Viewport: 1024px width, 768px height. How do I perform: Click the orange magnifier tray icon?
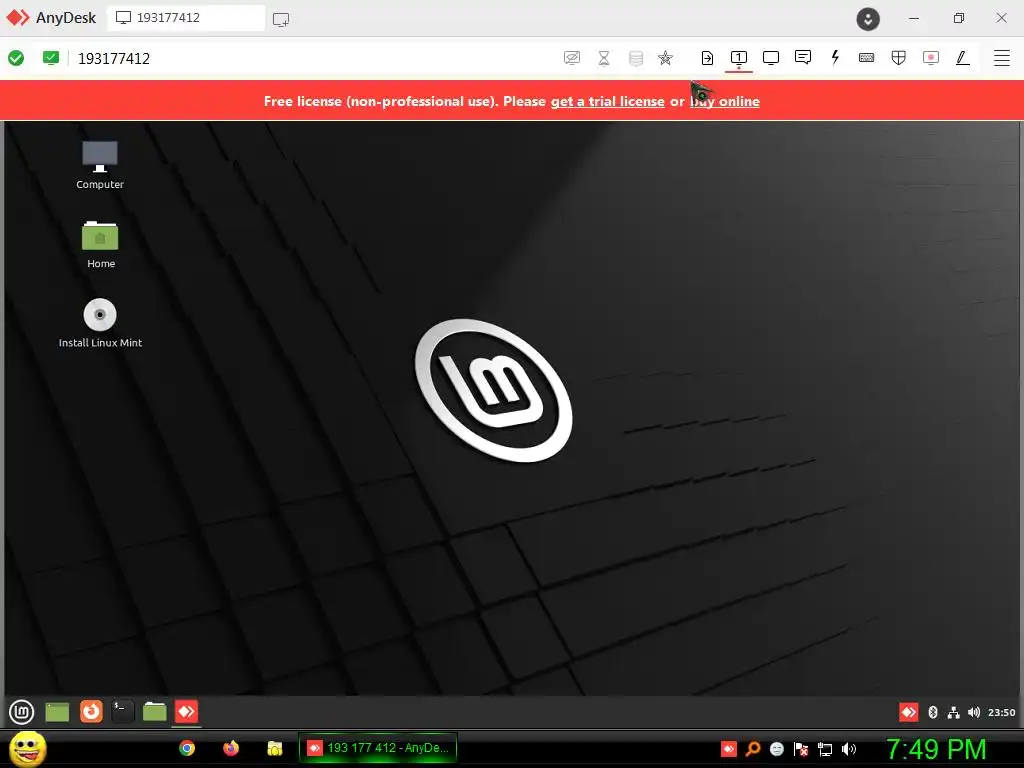pyautogui.click(x=753, y=749)
